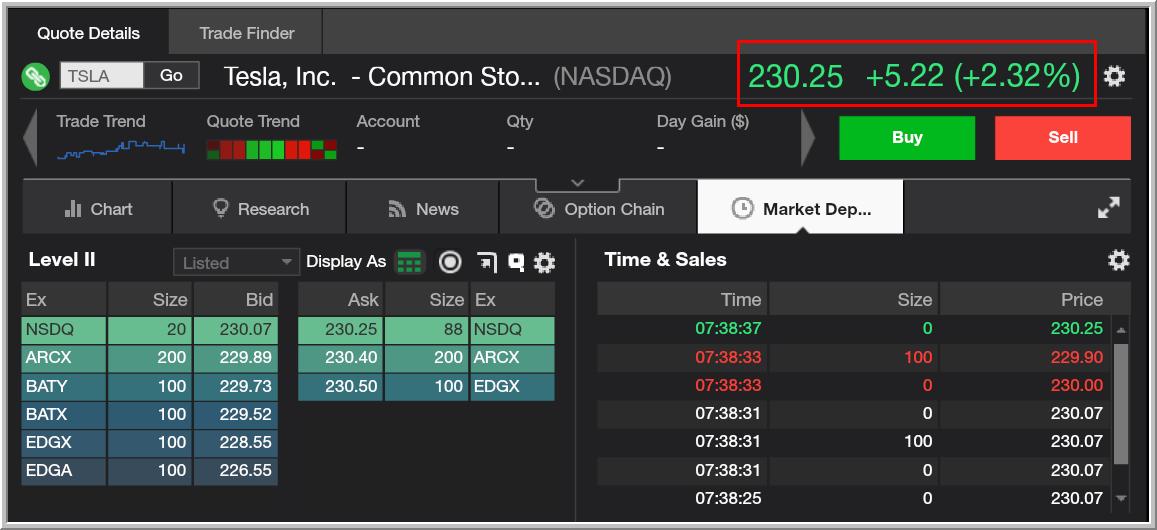Click the Trade Trend sparkline chart
Image resolution: width=1157 pixels, height=530 pixels.
pos(121,149)
